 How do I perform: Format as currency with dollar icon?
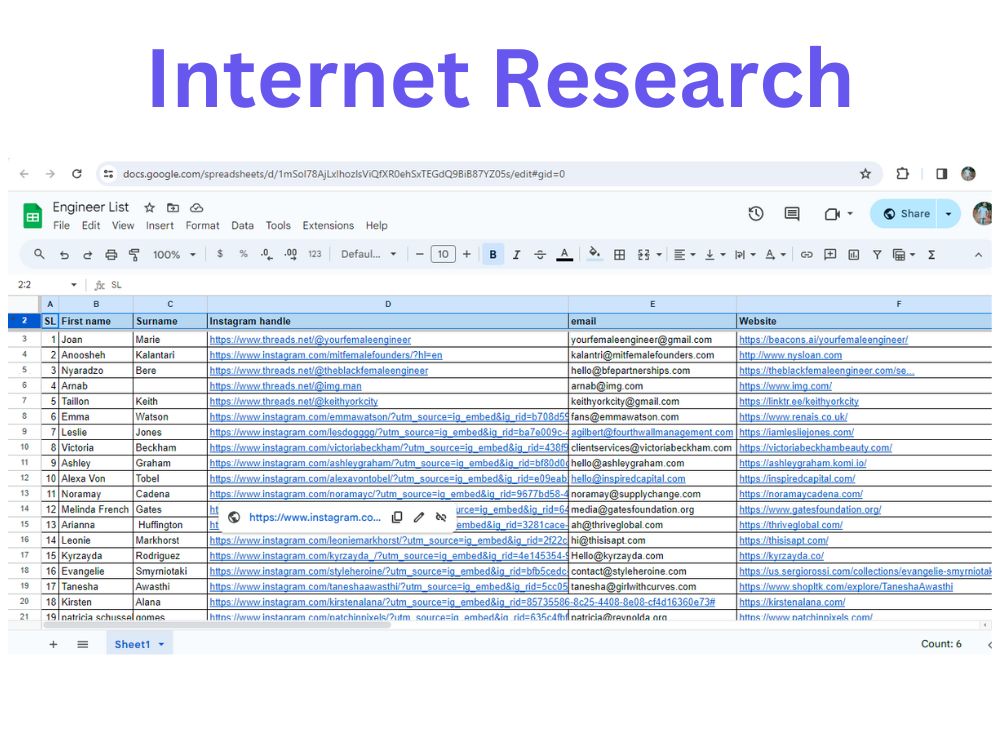coord(220,254)
